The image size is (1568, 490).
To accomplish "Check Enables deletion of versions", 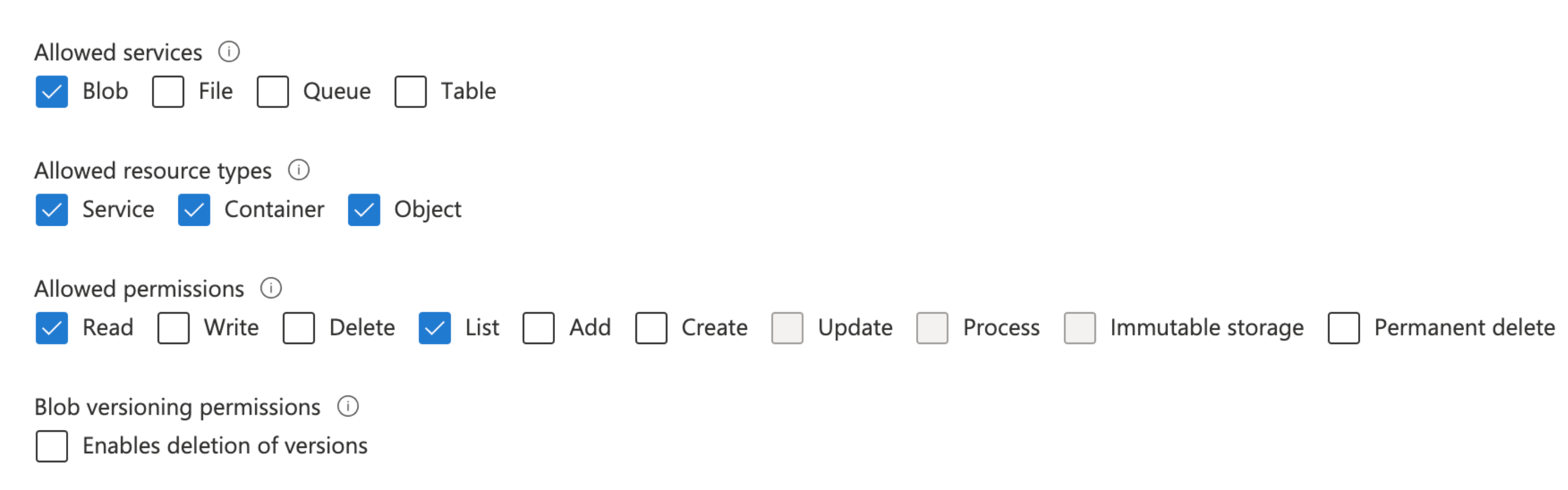I will [x=52, y=446].
